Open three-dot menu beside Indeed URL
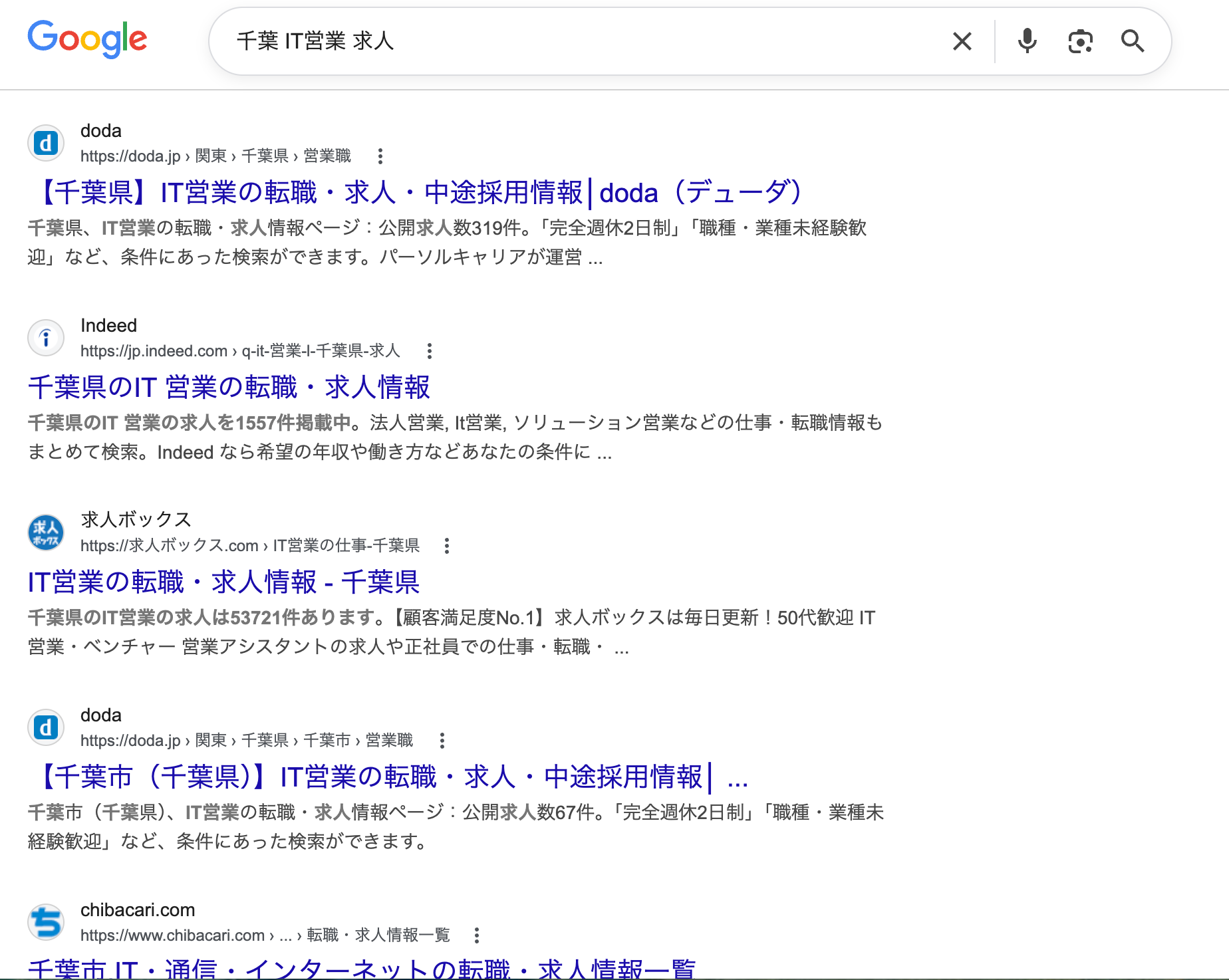The width and height of the screenshot is (1229, 980). pos(430,351)
